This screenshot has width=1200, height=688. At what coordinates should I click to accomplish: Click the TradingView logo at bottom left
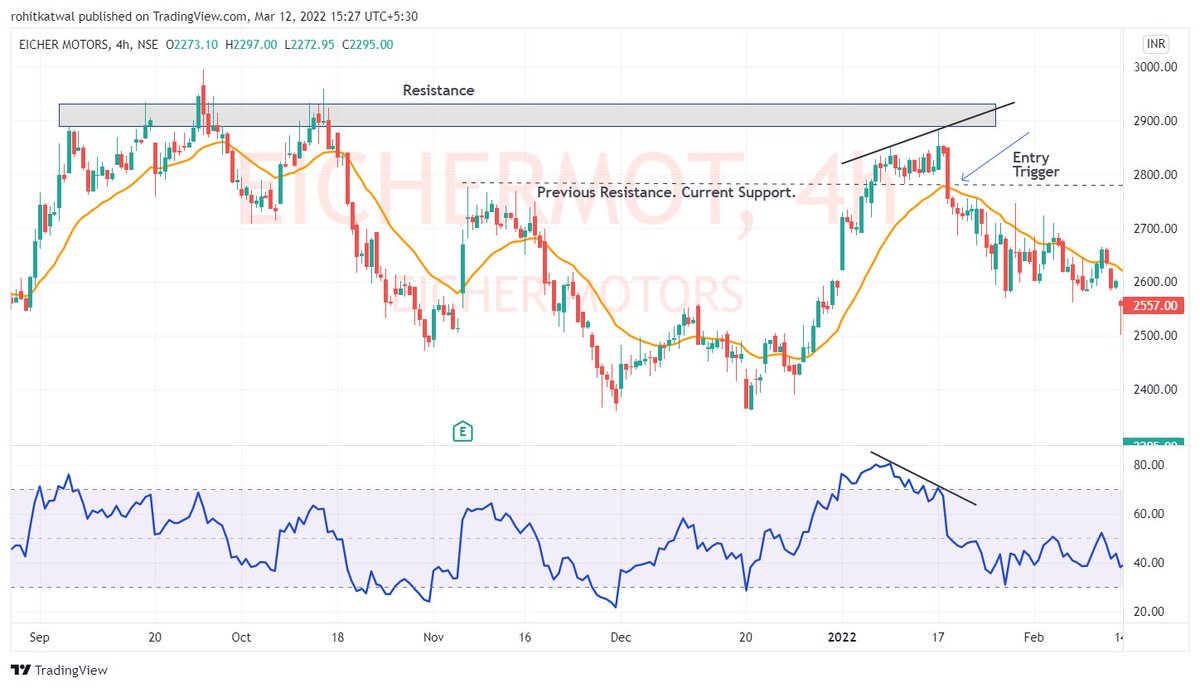click(59, 670)
